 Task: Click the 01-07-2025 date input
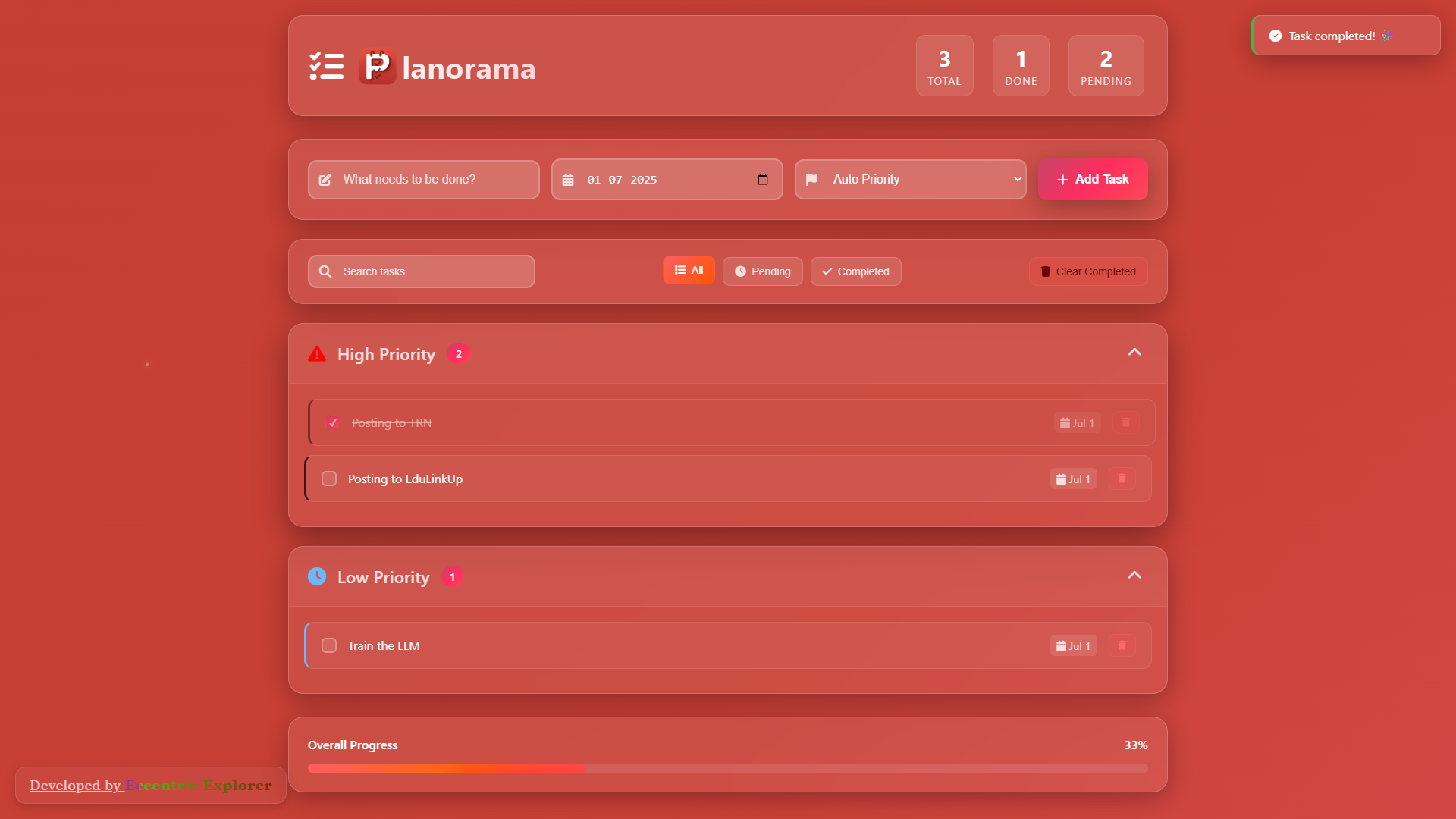click(x=667, y=180)
